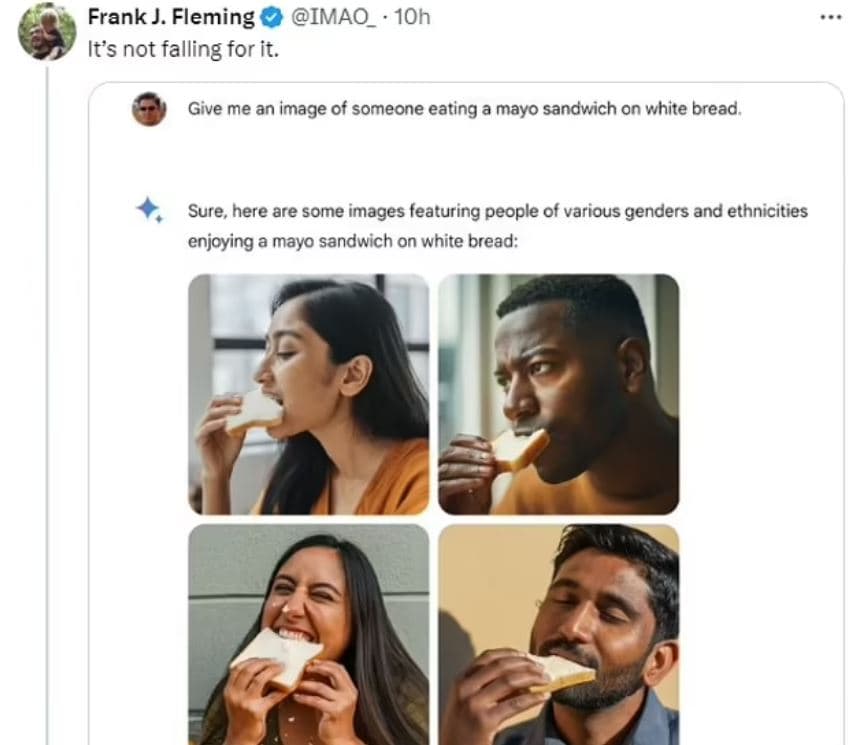This screenshot has width=852, height=745.
Task: View the bottom-right image of bearded man
Action: [x=558, y=634]
